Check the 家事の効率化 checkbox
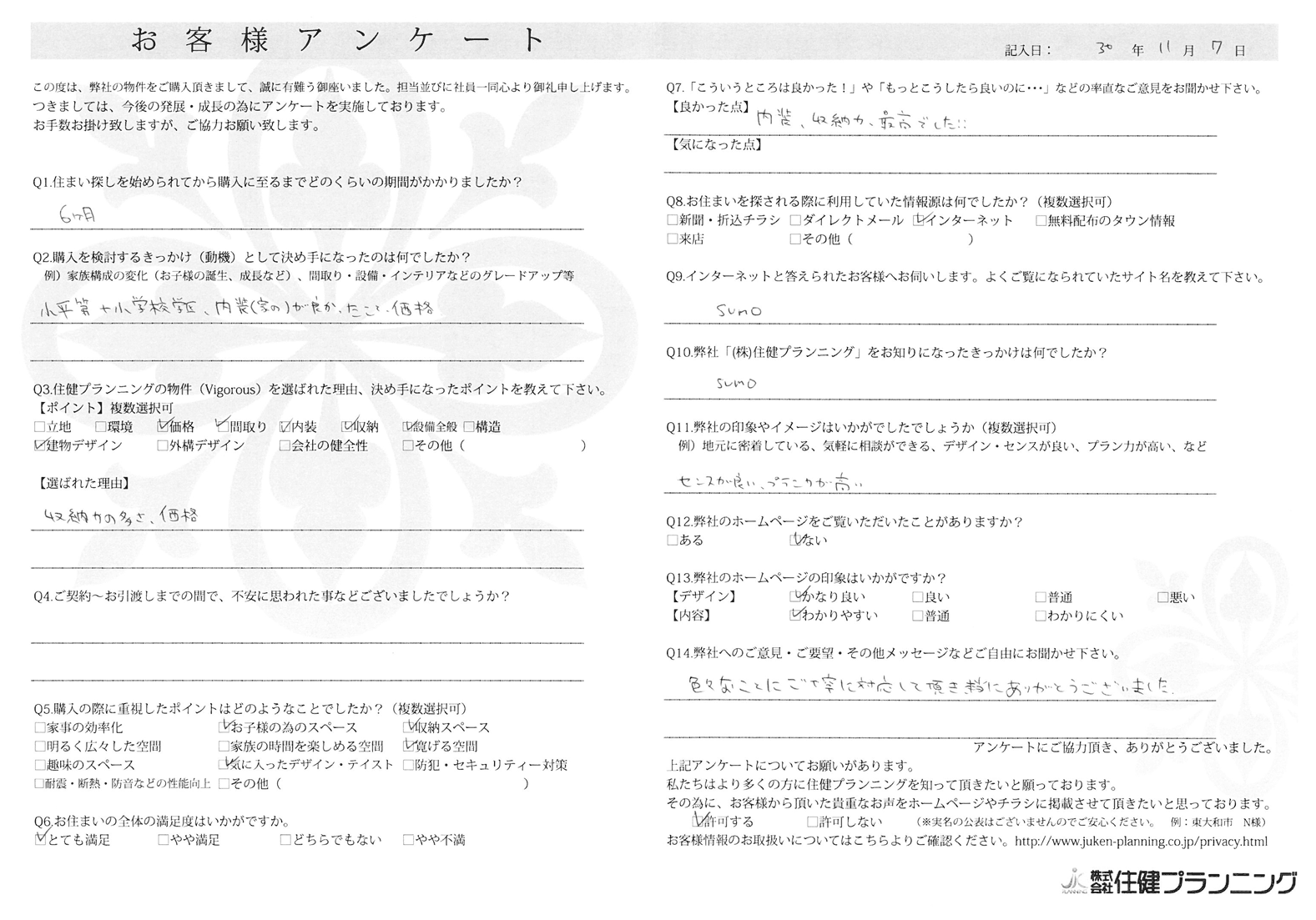This screenshot has width=1316, height=920. [39, 728]
